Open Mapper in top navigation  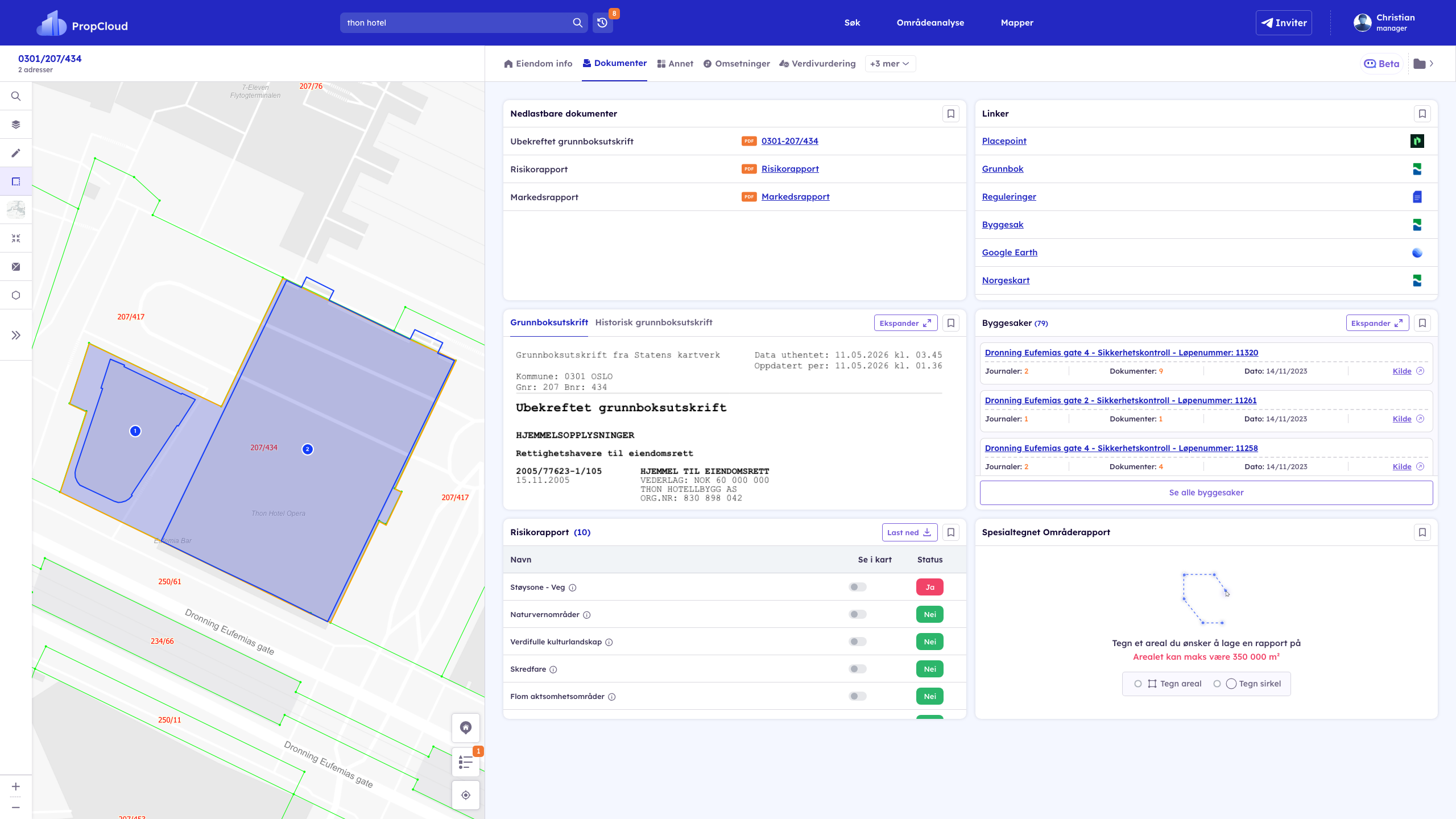(1017, 23)
